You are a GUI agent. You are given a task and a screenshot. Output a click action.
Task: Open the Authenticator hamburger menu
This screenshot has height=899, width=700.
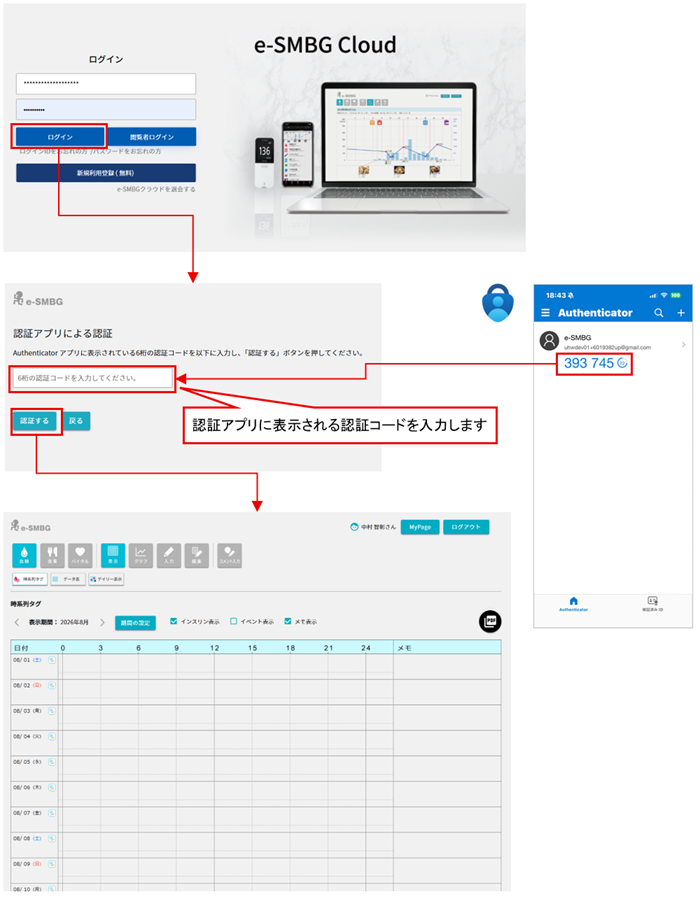[545, 312]
